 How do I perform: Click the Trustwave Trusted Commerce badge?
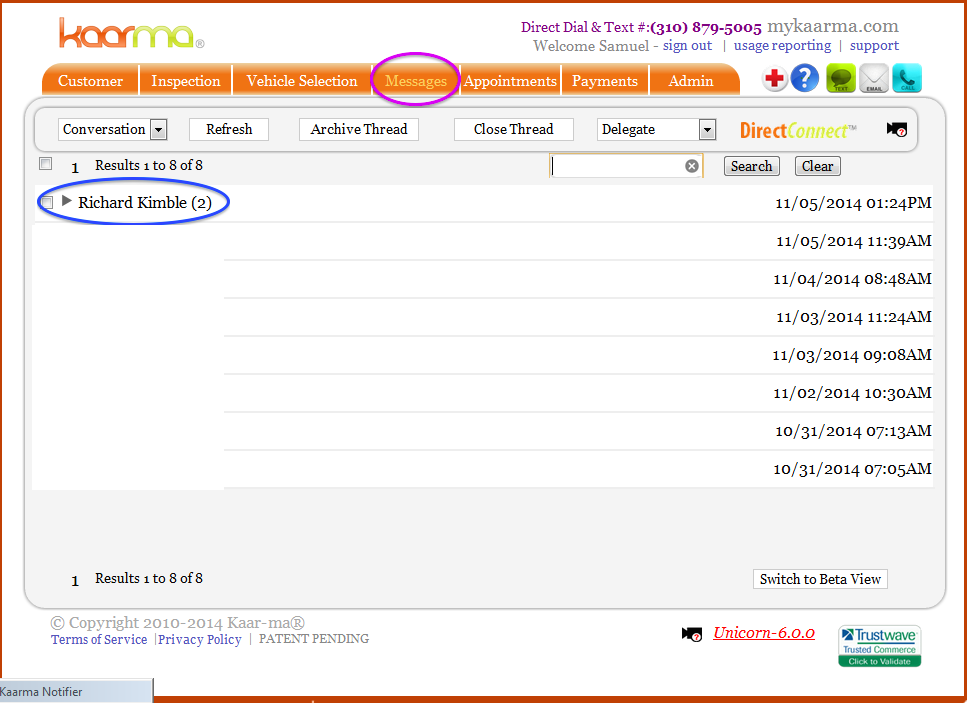click(x=879, y=646)
